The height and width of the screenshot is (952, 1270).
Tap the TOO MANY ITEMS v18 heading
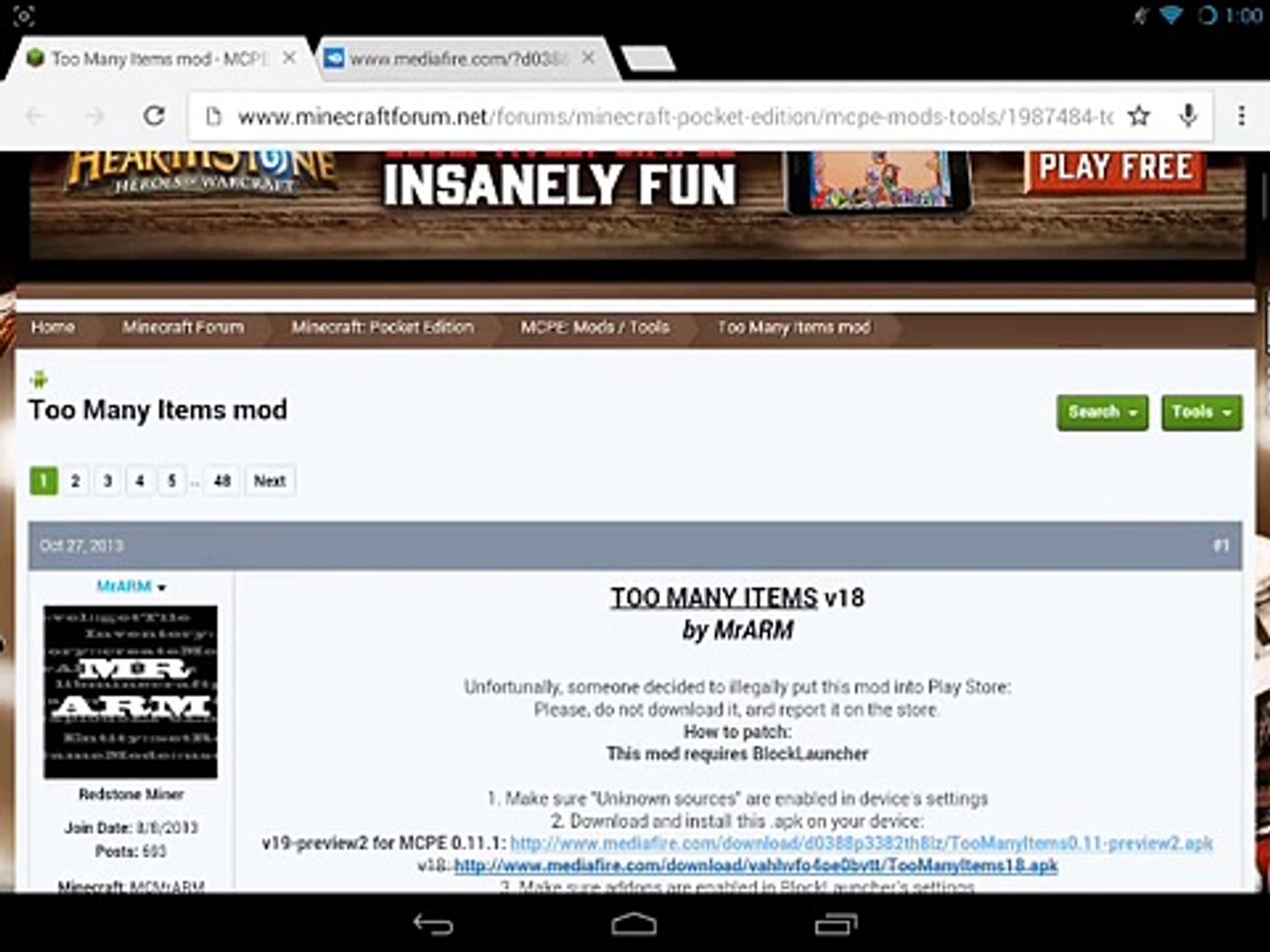pos(737,598)
